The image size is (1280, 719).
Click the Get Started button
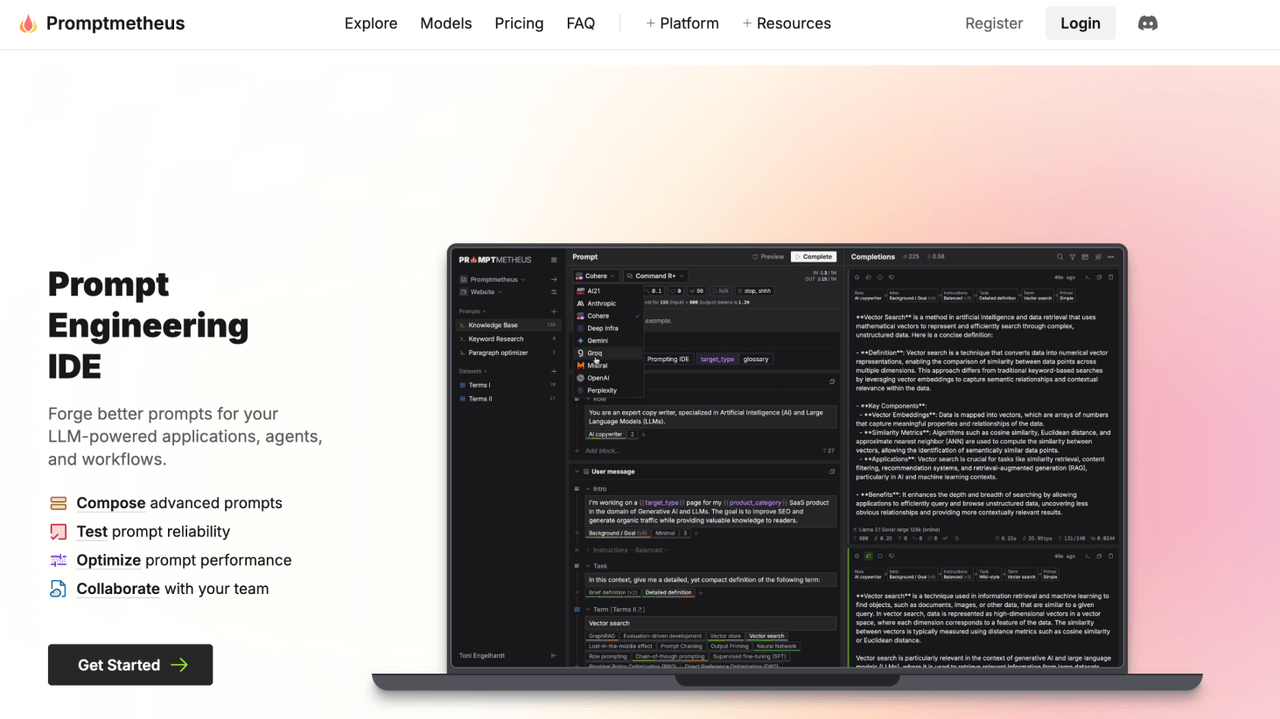130,664
